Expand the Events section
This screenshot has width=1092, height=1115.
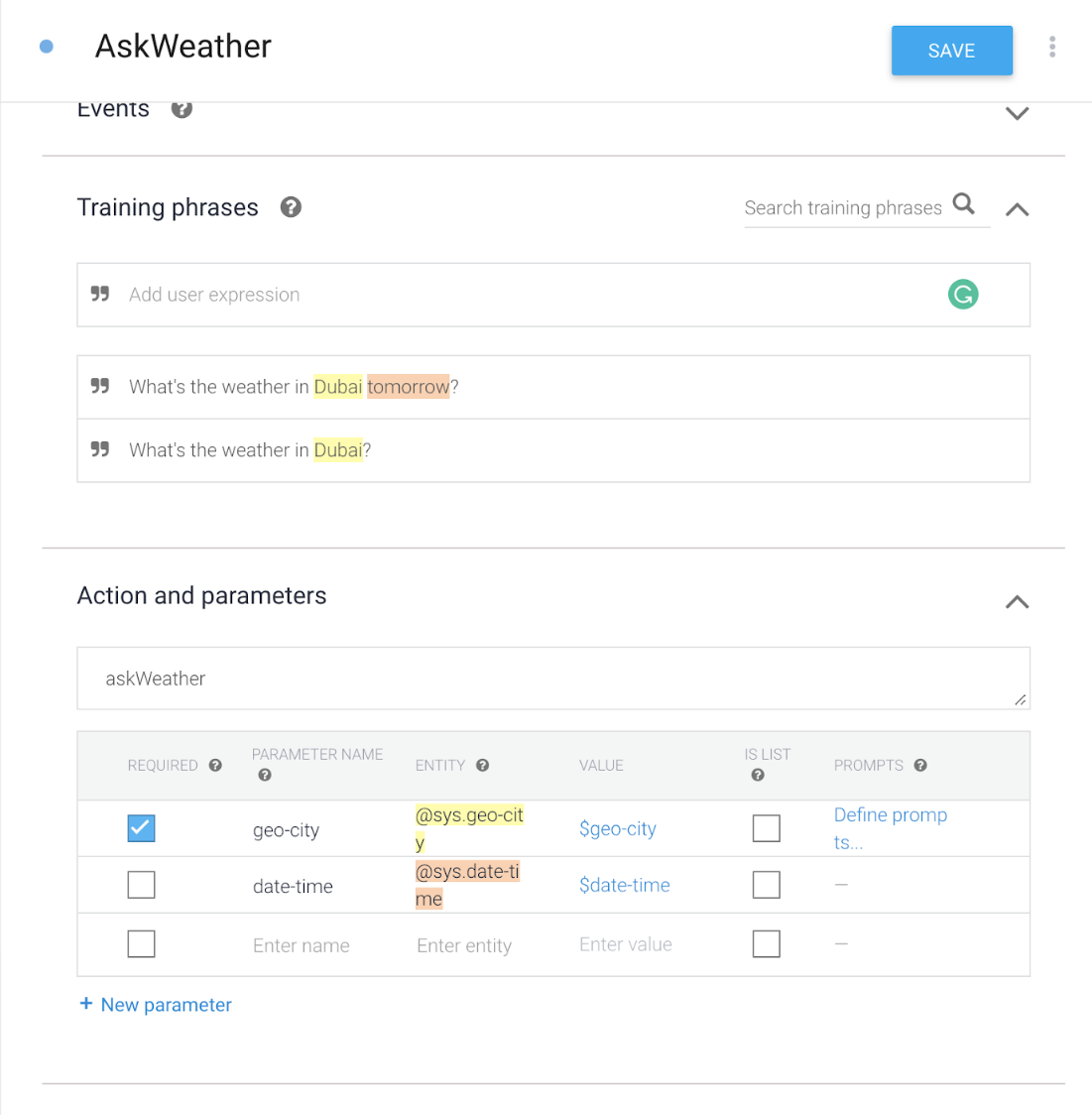[x=1017, y=113]
